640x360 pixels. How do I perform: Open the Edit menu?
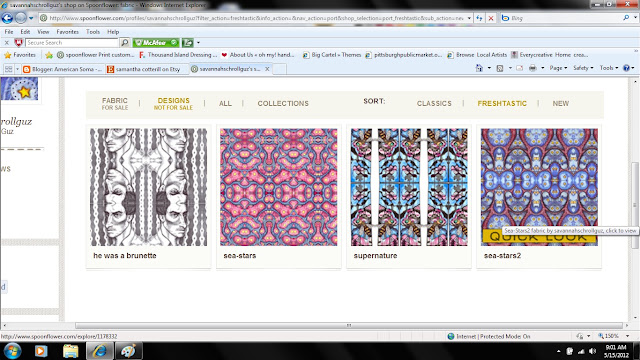[25, 31]
